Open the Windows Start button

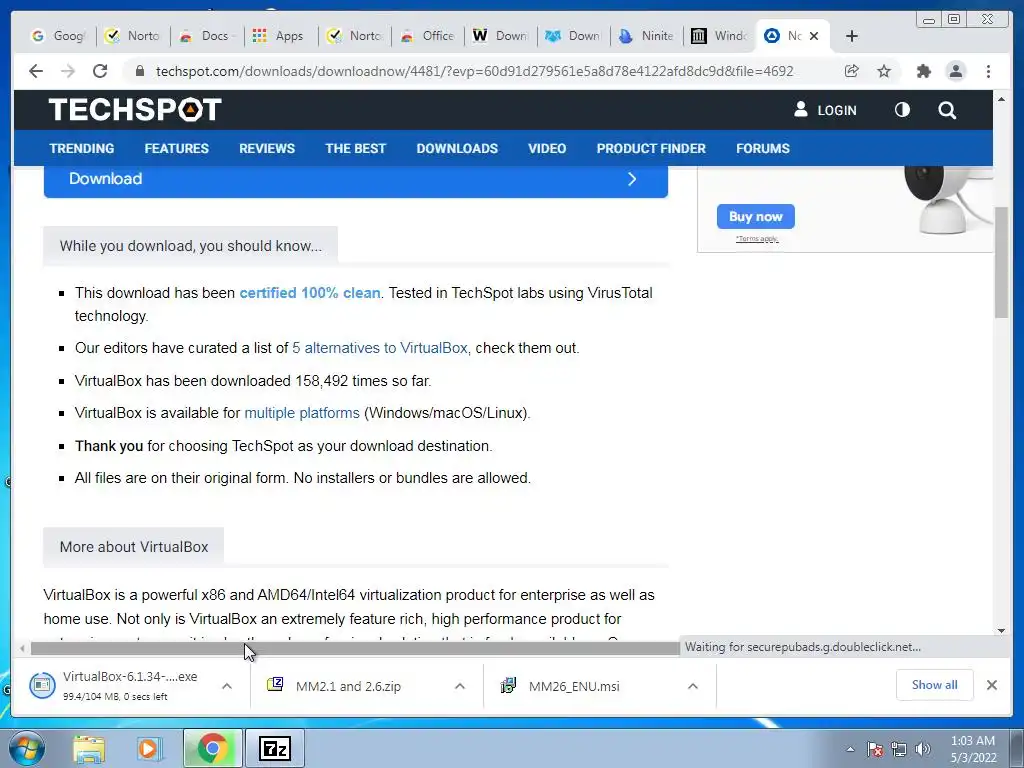coord(25,748)
